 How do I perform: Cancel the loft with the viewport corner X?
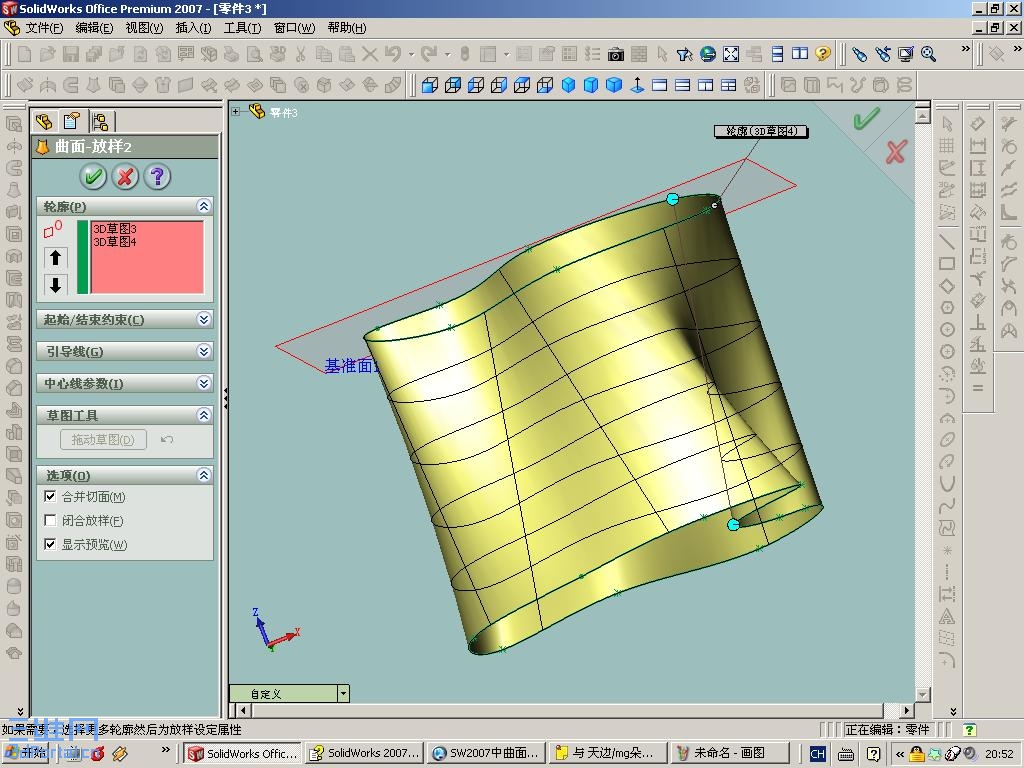896,152
